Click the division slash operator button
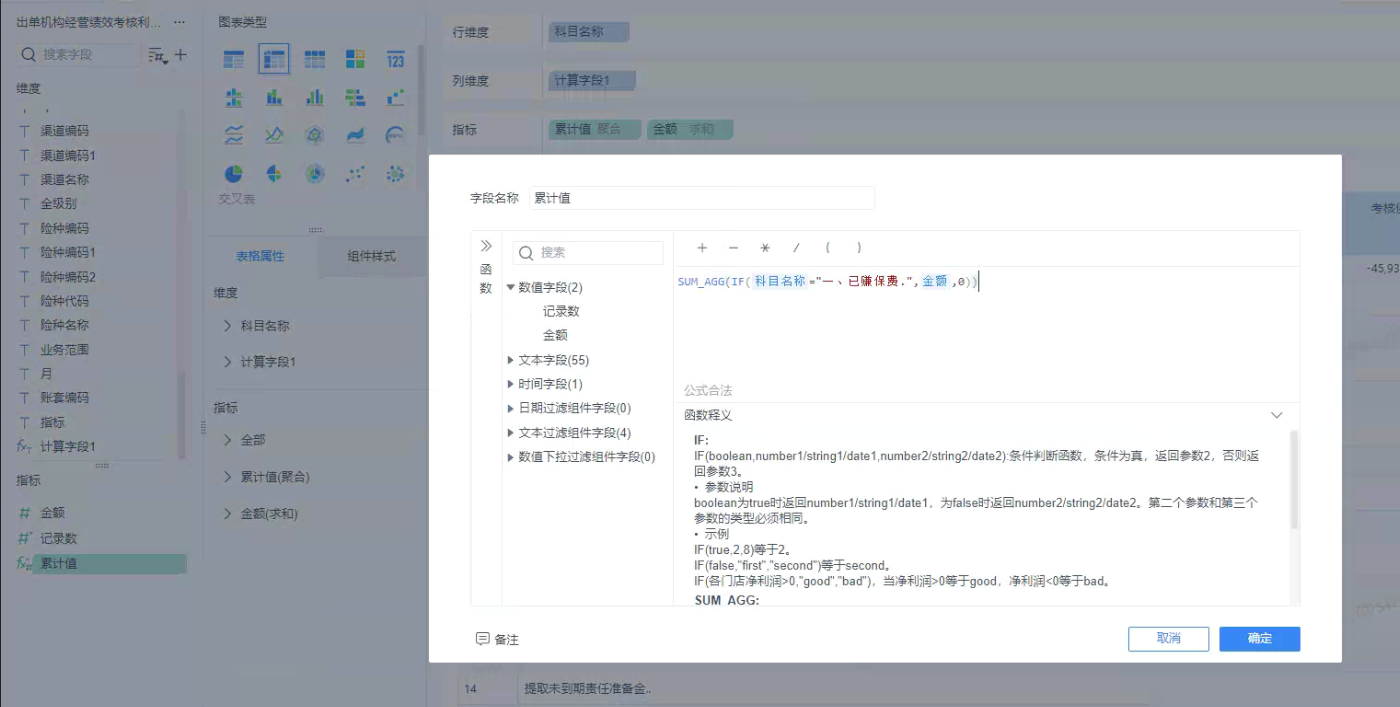The width and height of the screenshot is (1400, 707). click(x=796, y=248)
